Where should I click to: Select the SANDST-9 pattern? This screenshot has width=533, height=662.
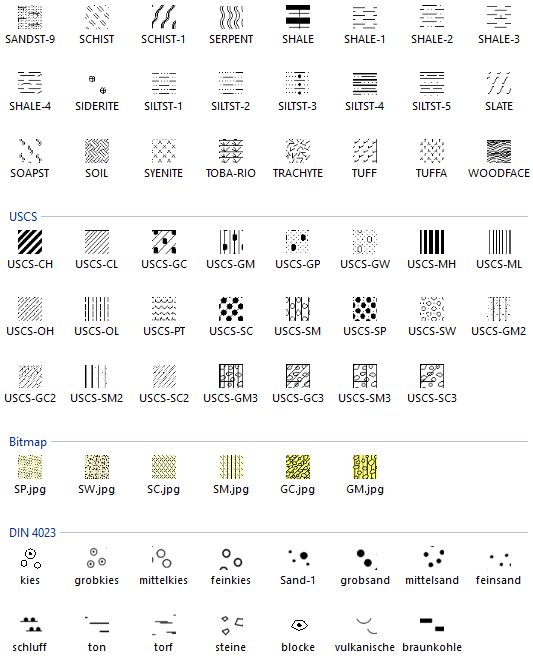(x=30, y=17)
